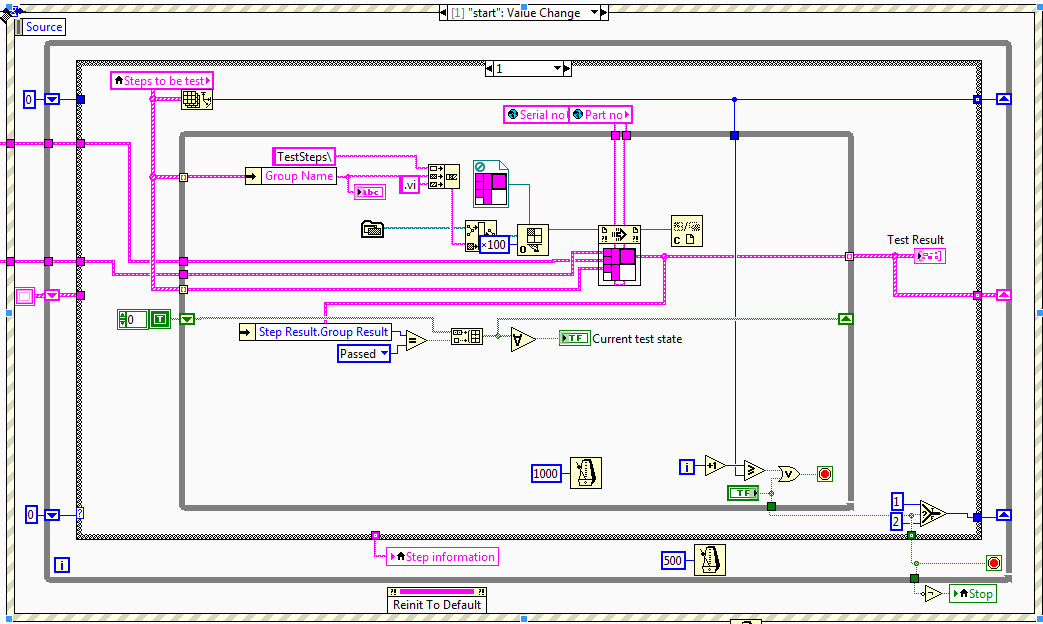The height and width of the screenshot is (624, 1043).
Task: Select the Open VI Reference node
Action: (x=533, y=240)
